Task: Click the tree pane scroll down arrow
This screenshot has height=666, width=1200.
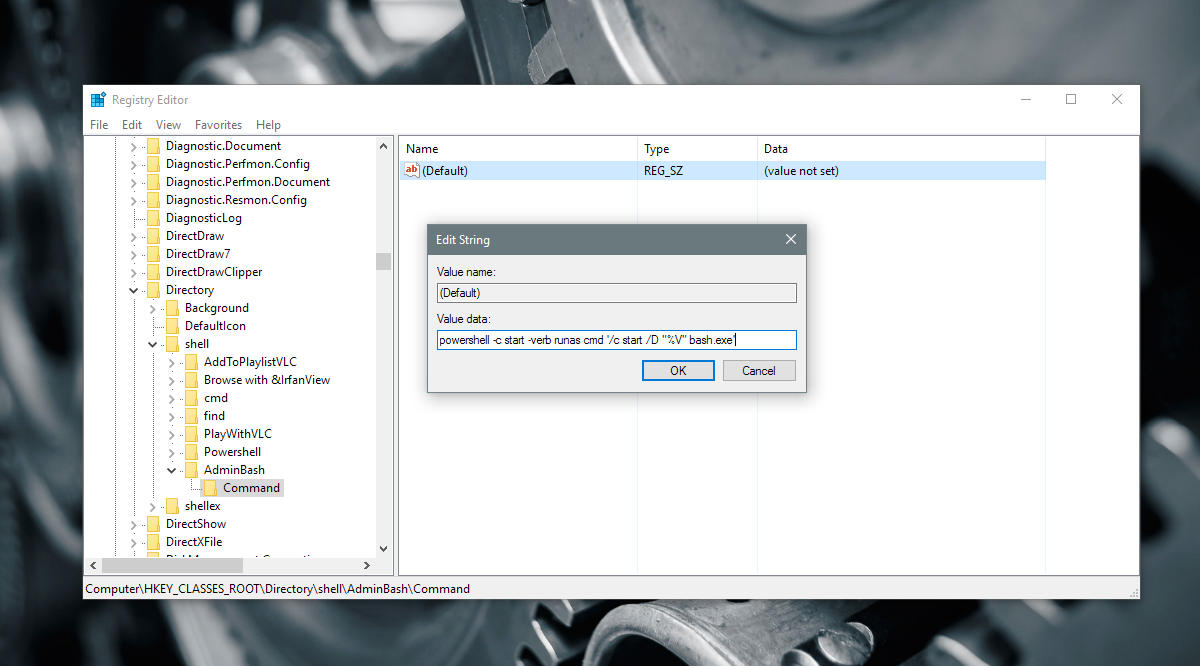Action: pyautogui.click(x=383, y=548)
